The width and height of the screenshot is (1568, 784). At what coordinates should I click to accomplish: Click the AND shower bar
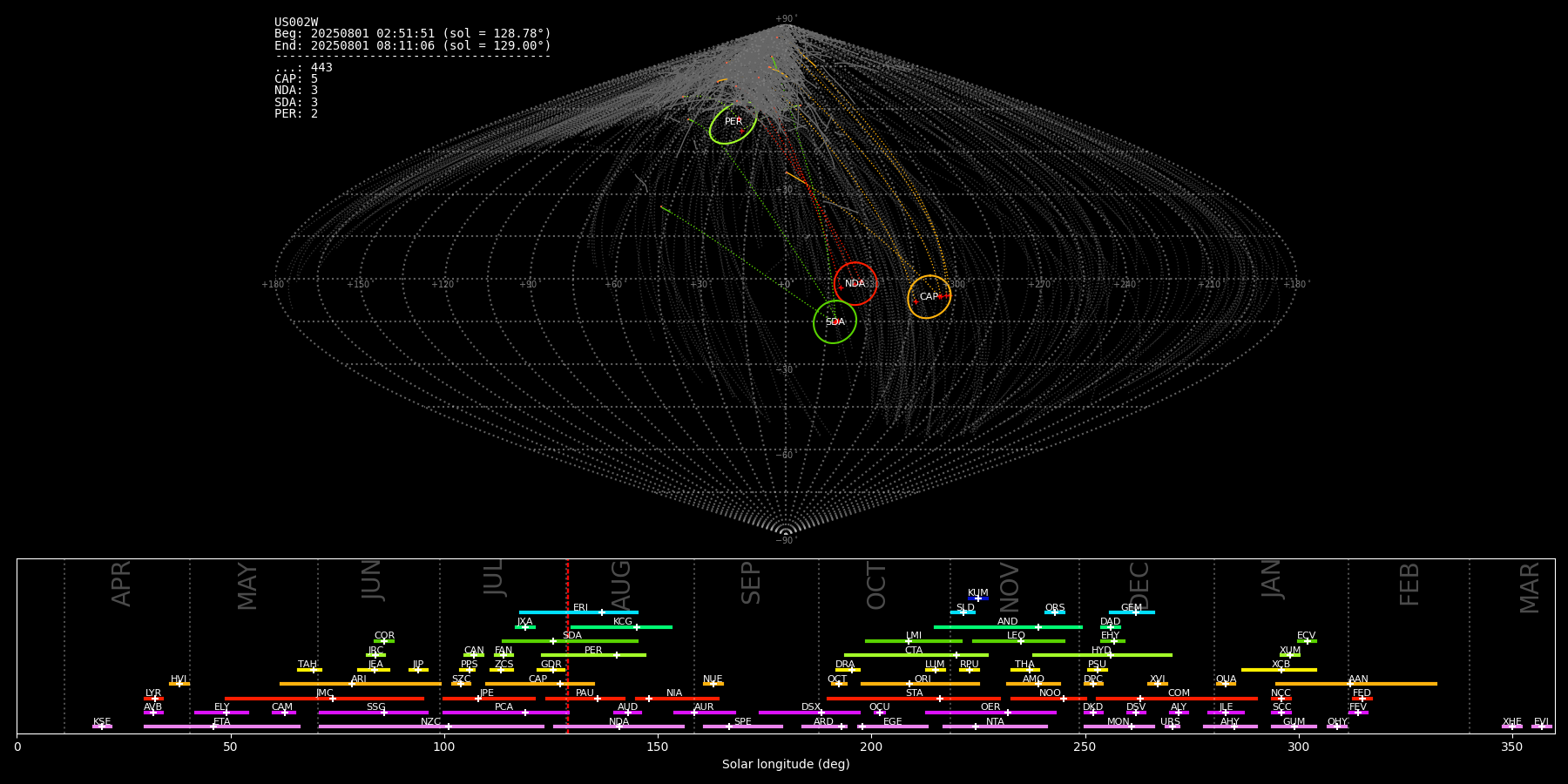(x=1008, y=627)
